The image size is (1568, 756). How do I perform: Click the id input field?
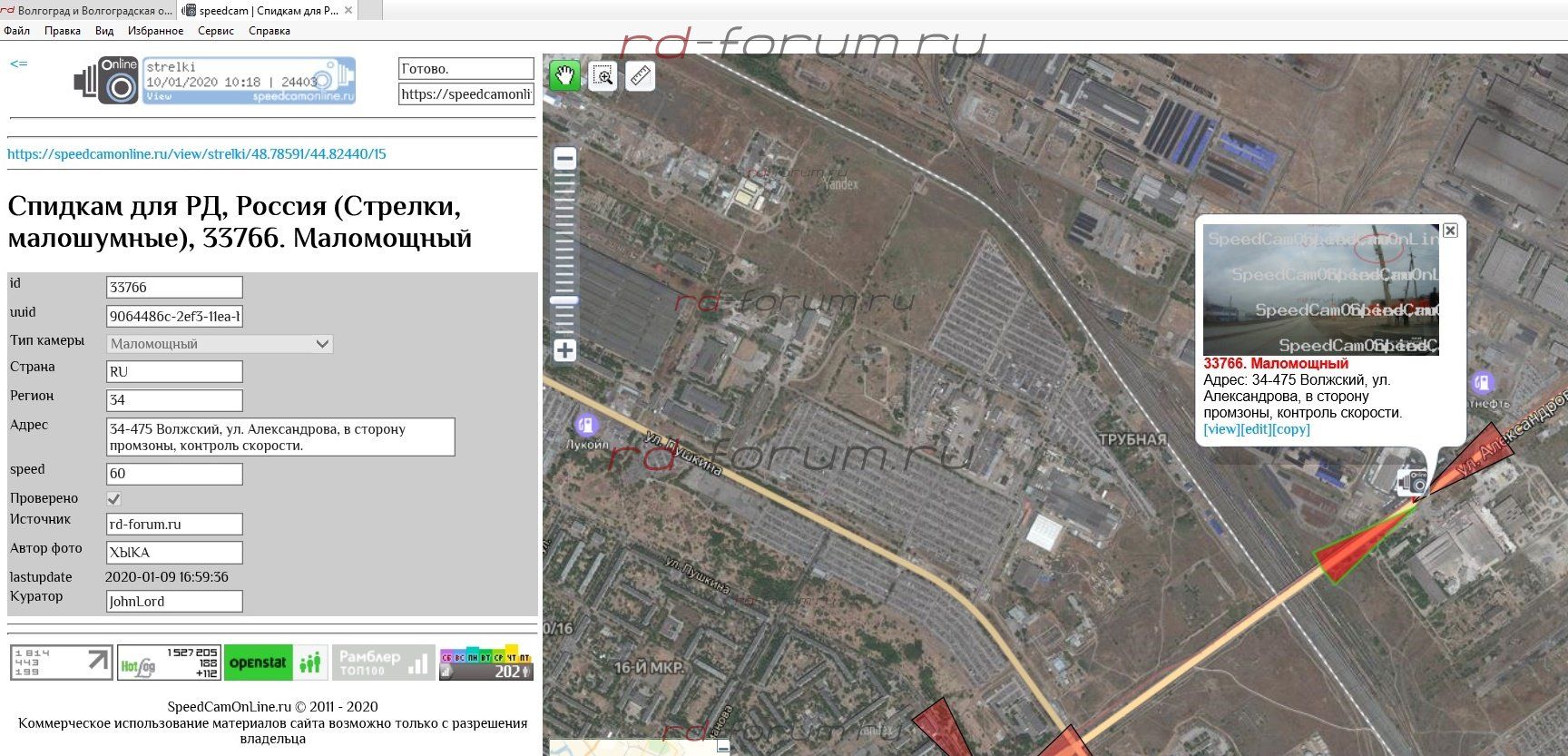(x=174, y=288)
